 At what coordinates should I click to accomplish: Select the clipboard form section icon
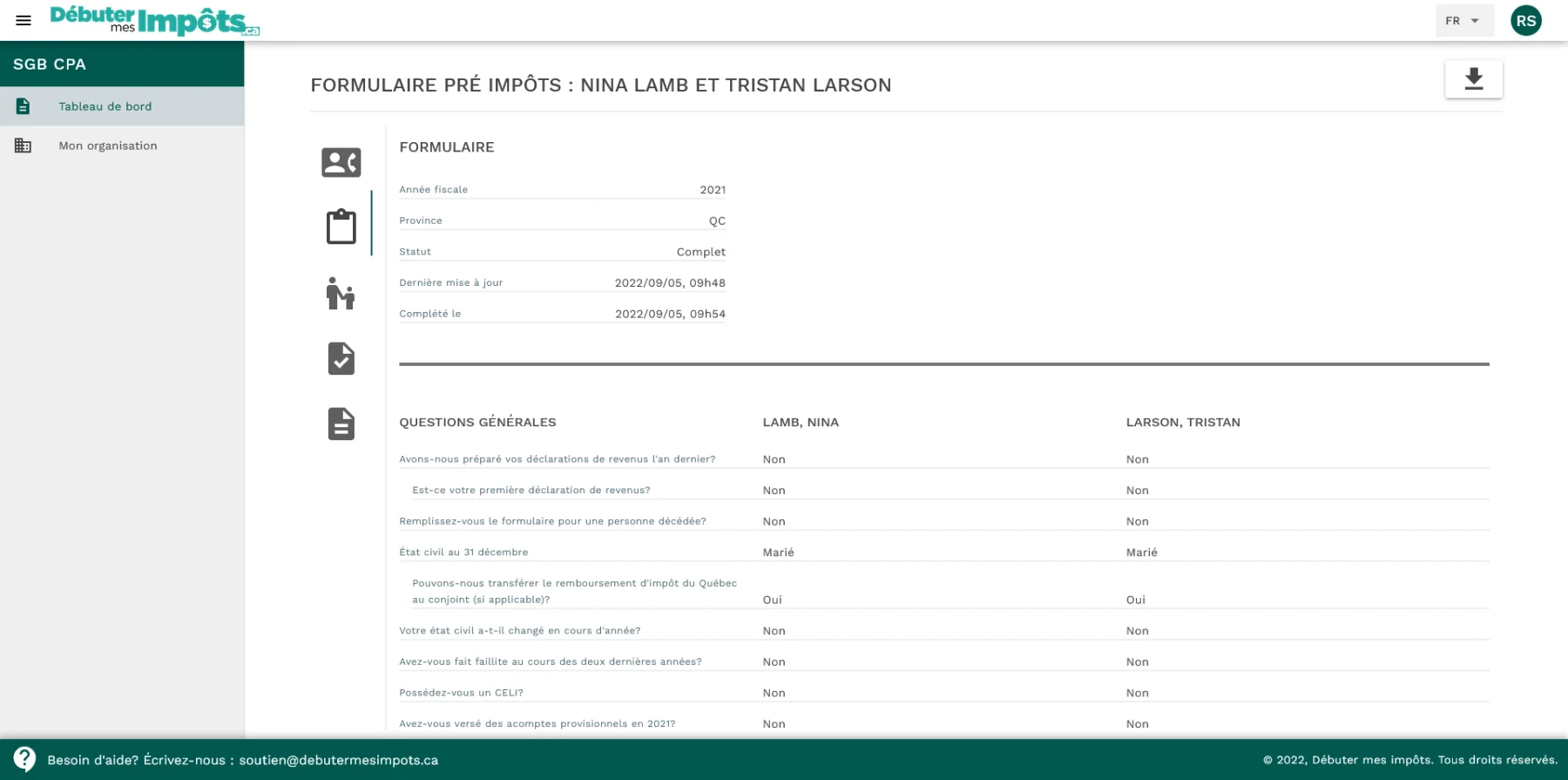click(341, 227)
